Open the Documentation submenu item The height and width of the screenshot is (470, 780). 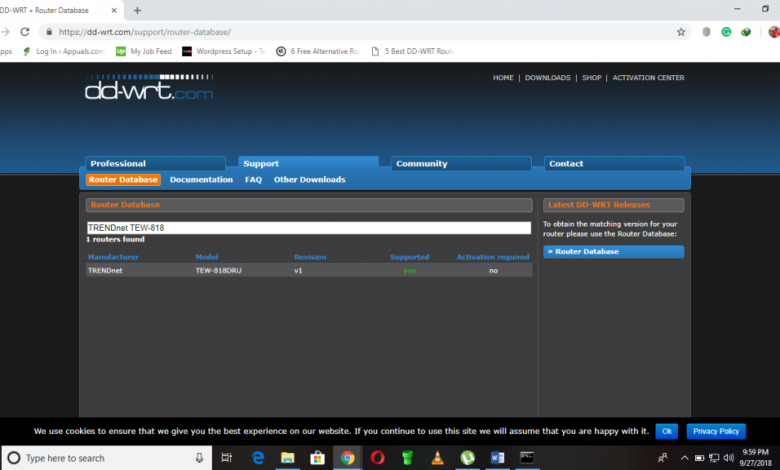click(x=201, y=180)
